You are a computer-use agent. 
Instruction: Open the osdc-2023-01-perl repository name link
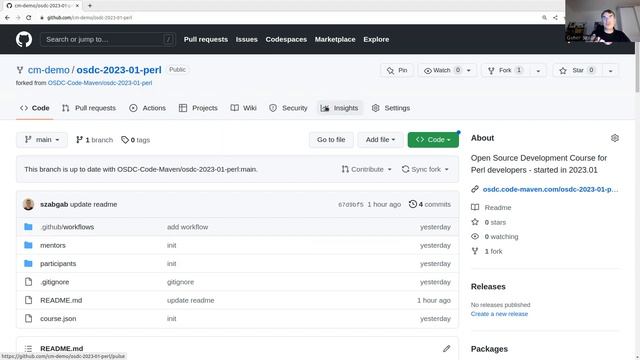coord(119,70)
